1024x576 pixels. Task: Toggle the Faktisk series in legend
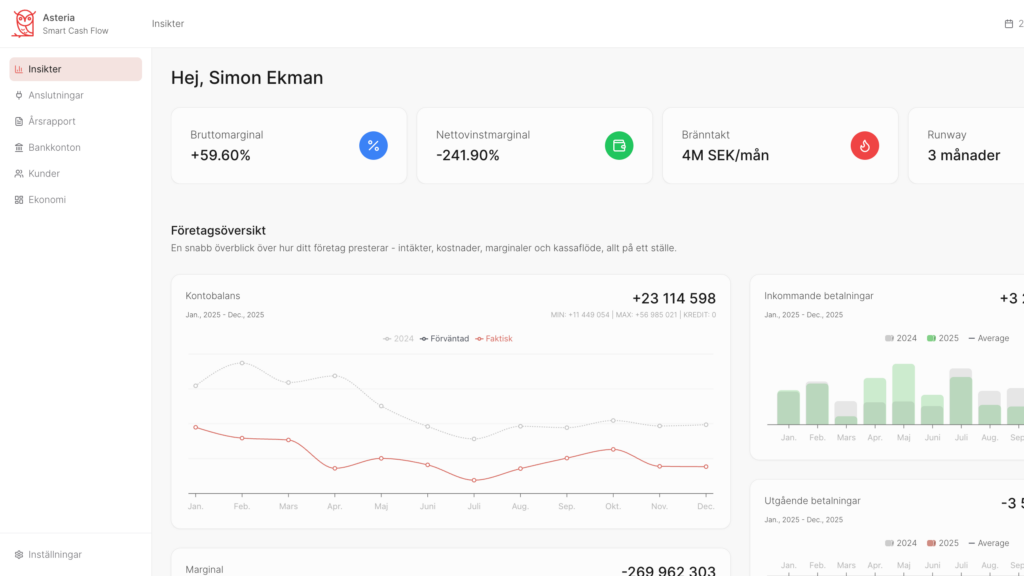point(494,338)
